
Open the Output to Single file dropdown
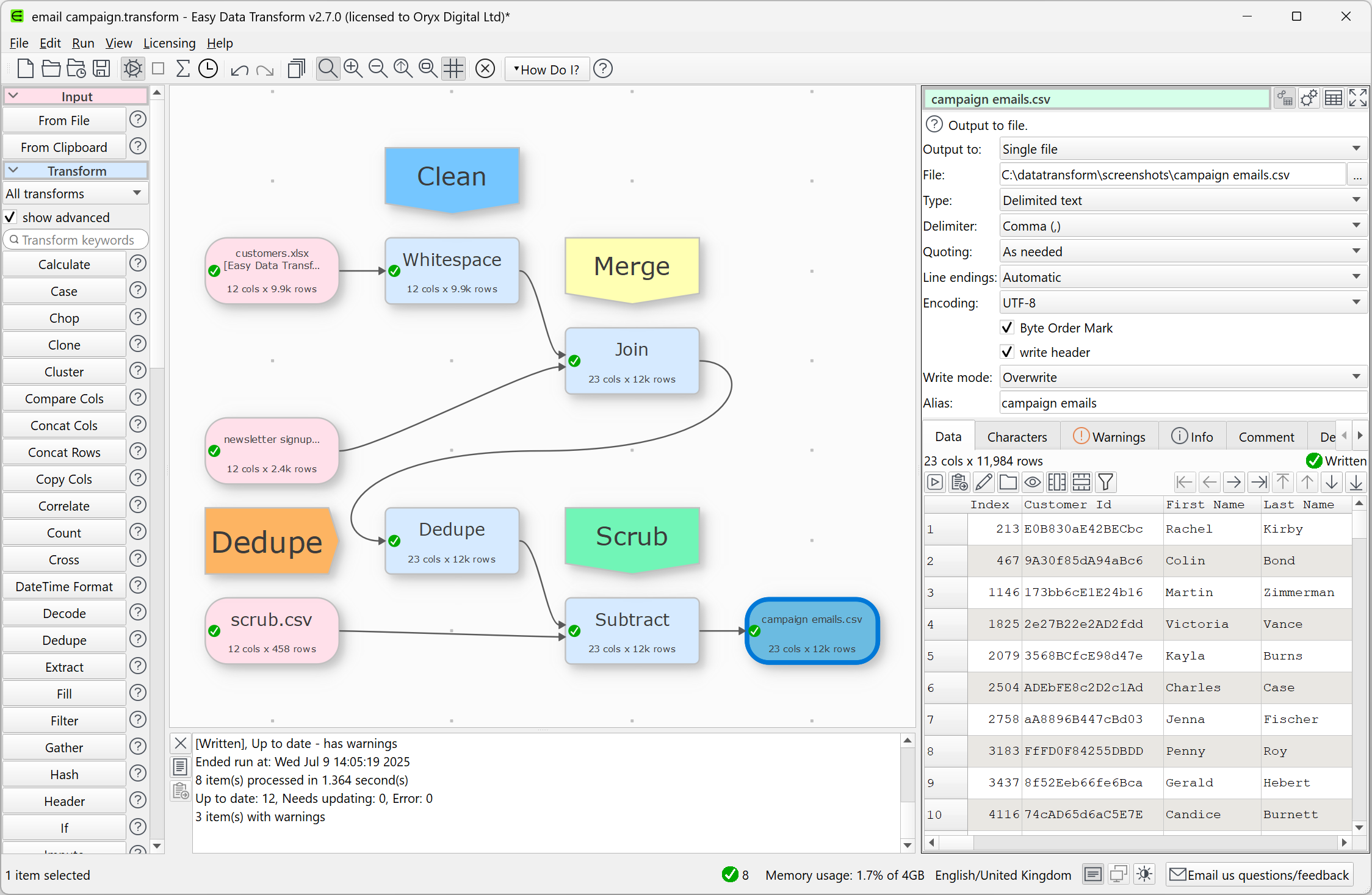(x=1183, y=149)
